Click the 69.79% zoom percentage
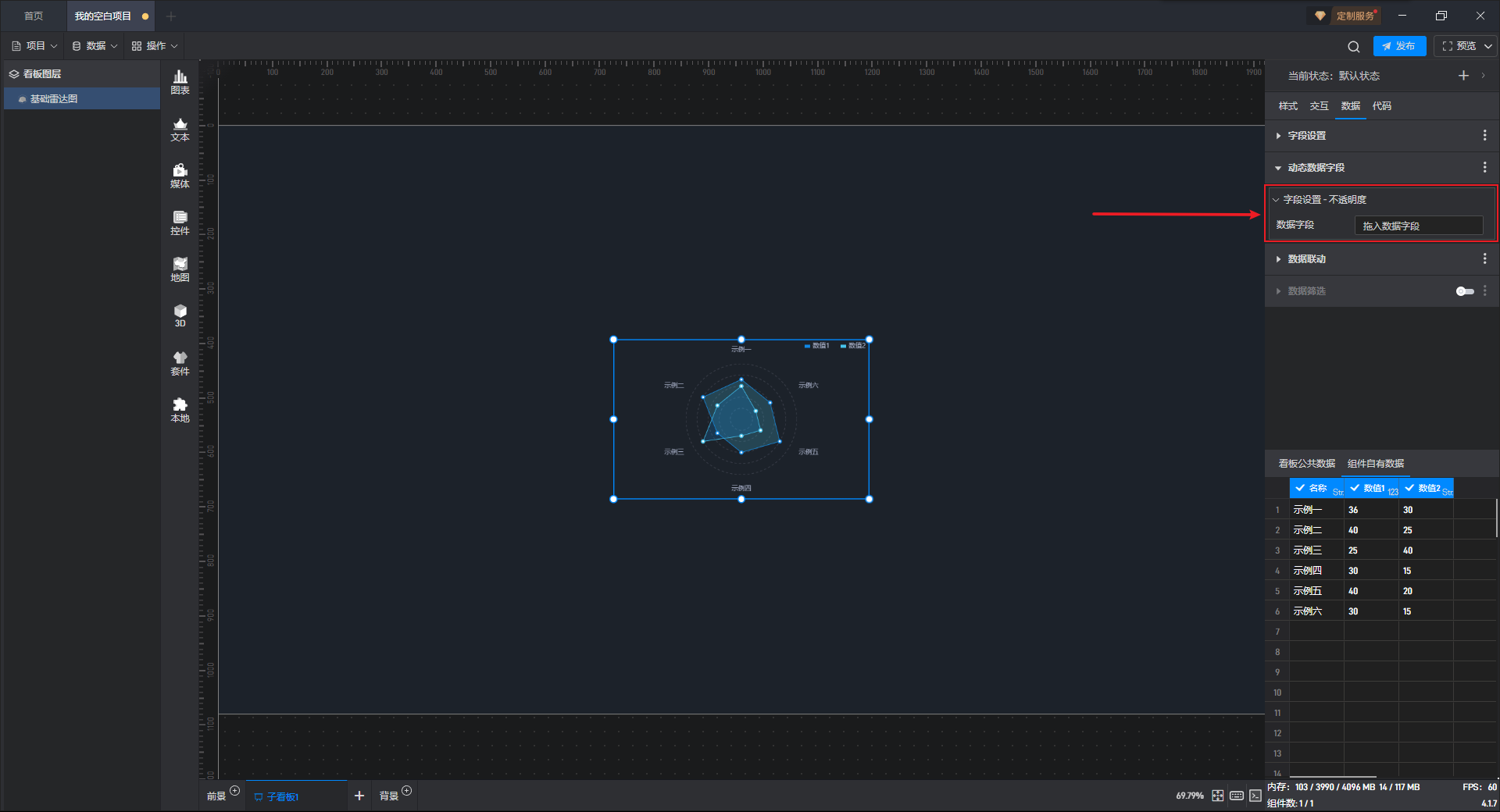 pyautogui.click(x=1190, y=796)
